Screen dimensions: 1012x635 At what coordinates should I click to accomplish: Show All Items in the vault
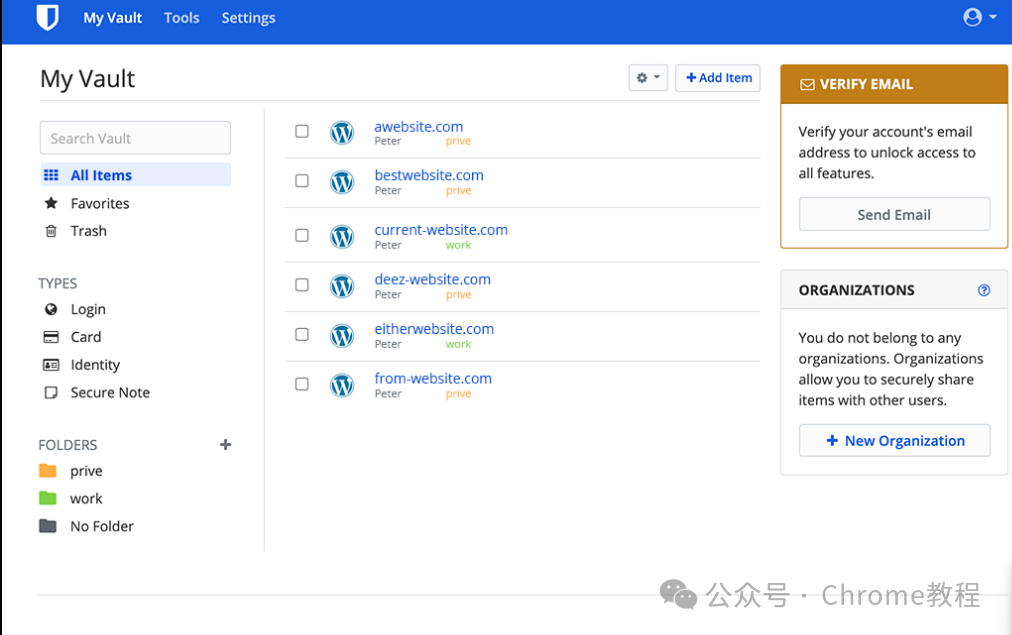(x=136, y=175)
